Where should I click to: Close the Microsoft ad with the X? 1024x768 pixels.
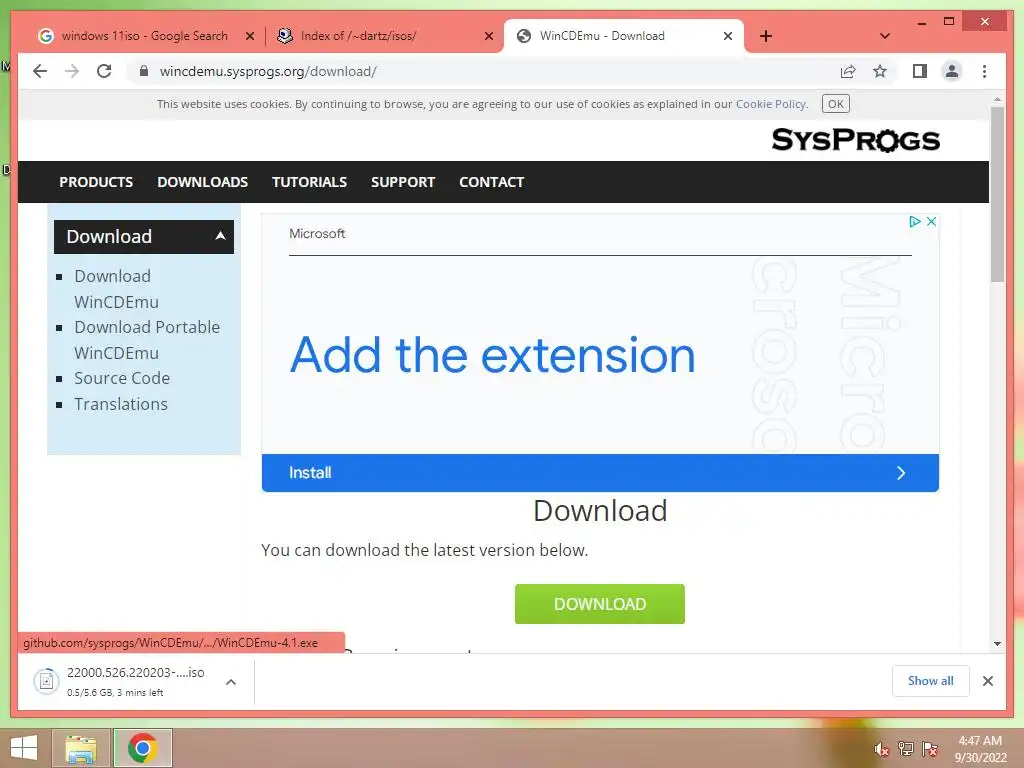pyautogui.click(x=931, y=221)
